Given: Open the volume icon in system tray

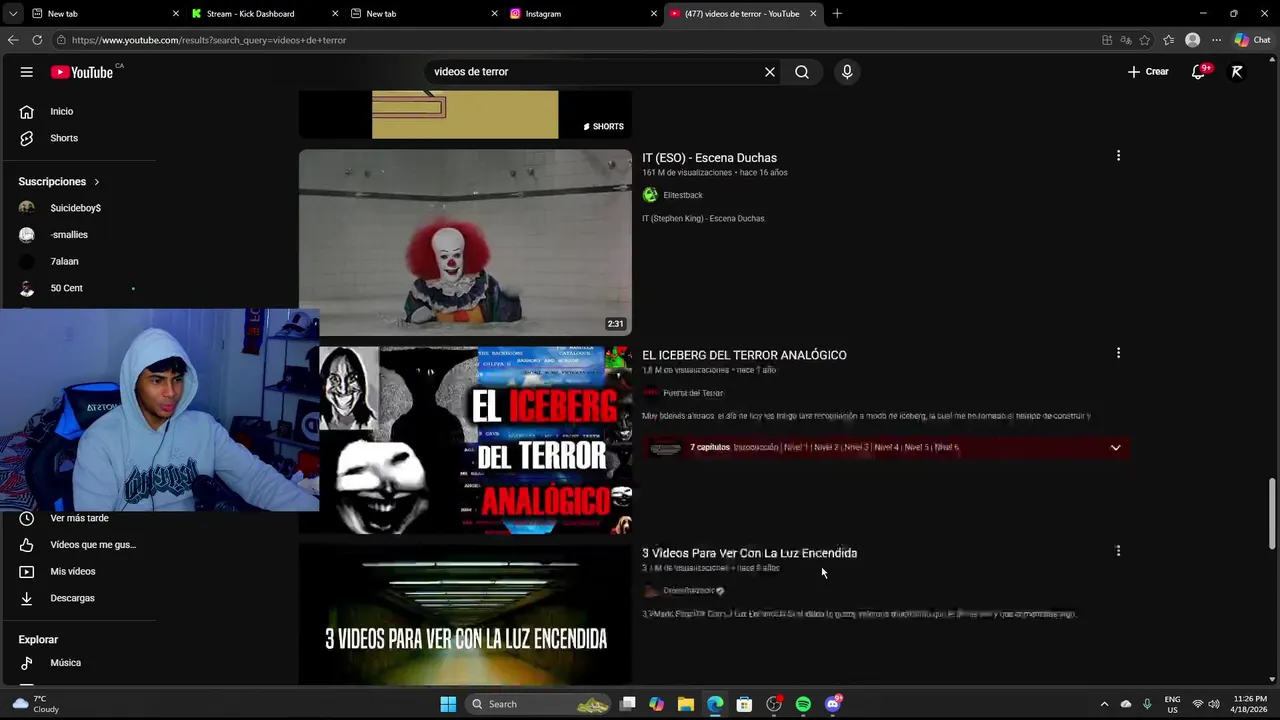Looking at the screenshot, I should click(x=1214, y=704).
